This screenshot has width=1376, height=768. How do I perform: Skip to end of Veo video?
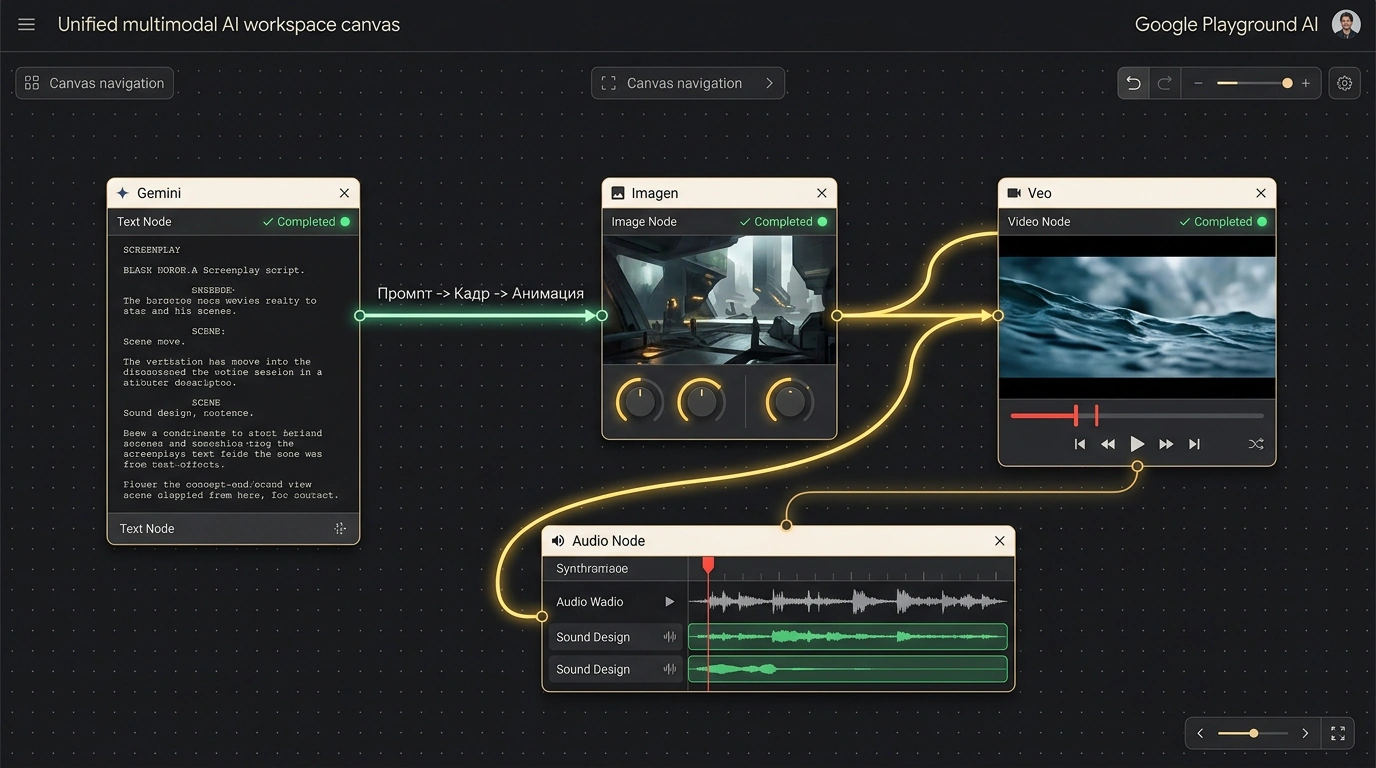point(1194,444)
